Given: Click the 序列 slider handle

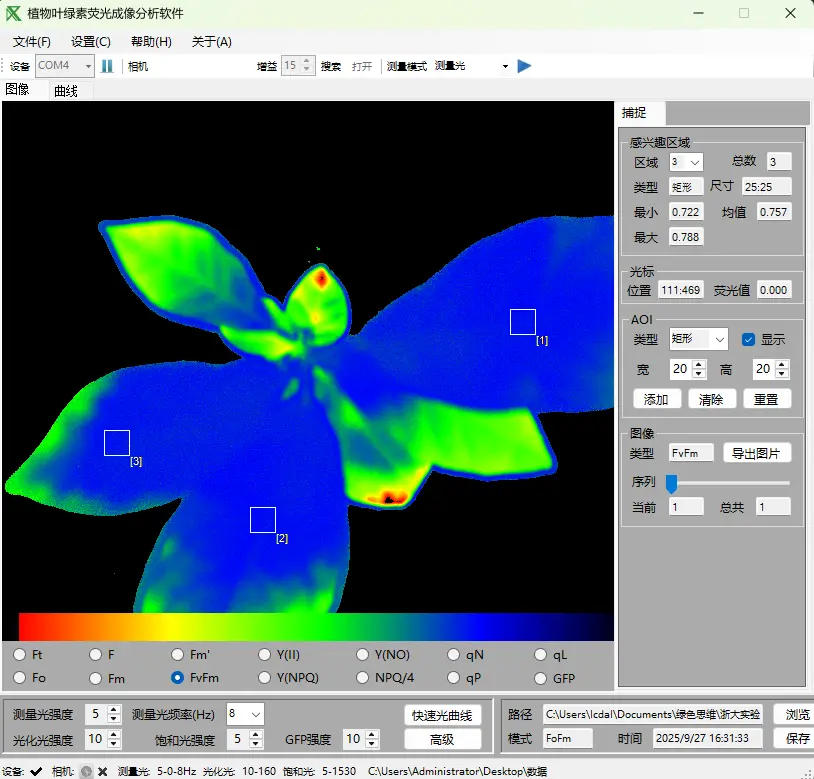Looking at the screenshot, I should click(x=672, y=484).
